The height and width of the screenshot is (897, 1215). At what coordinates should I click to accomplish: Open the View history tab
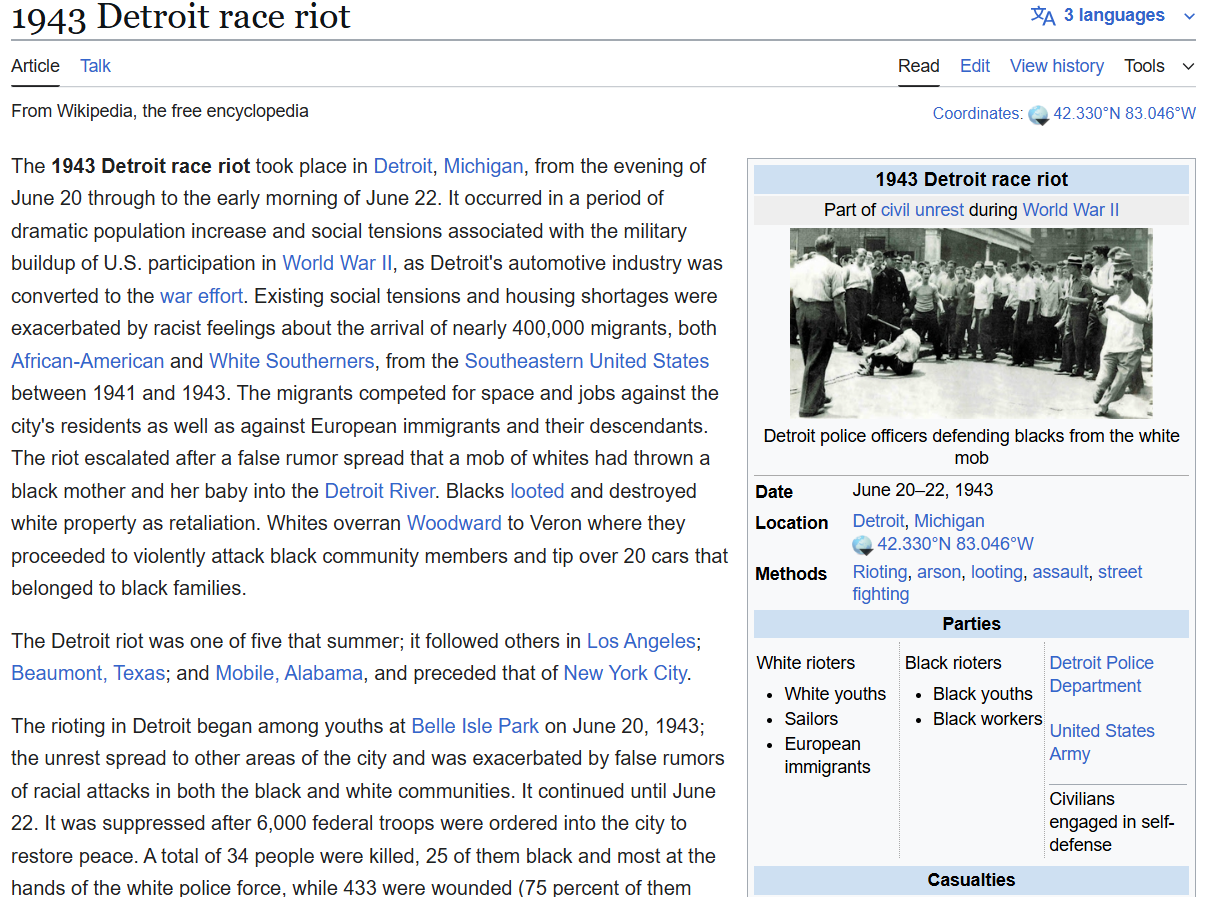pos(1056,66)
